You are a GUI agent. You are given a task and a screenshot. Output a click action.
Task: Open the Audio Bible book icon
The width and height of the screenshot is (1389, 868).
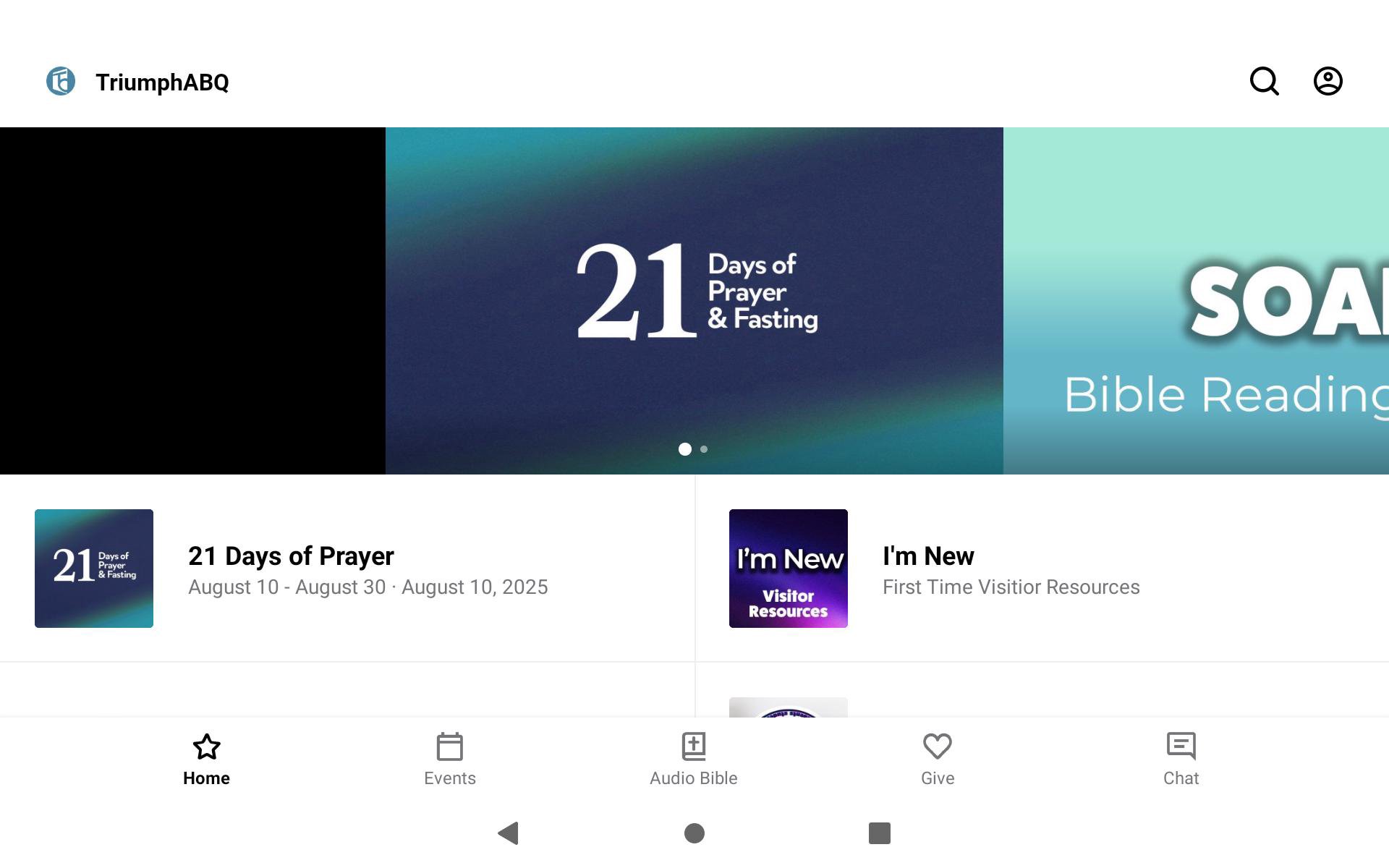[694, 746]
